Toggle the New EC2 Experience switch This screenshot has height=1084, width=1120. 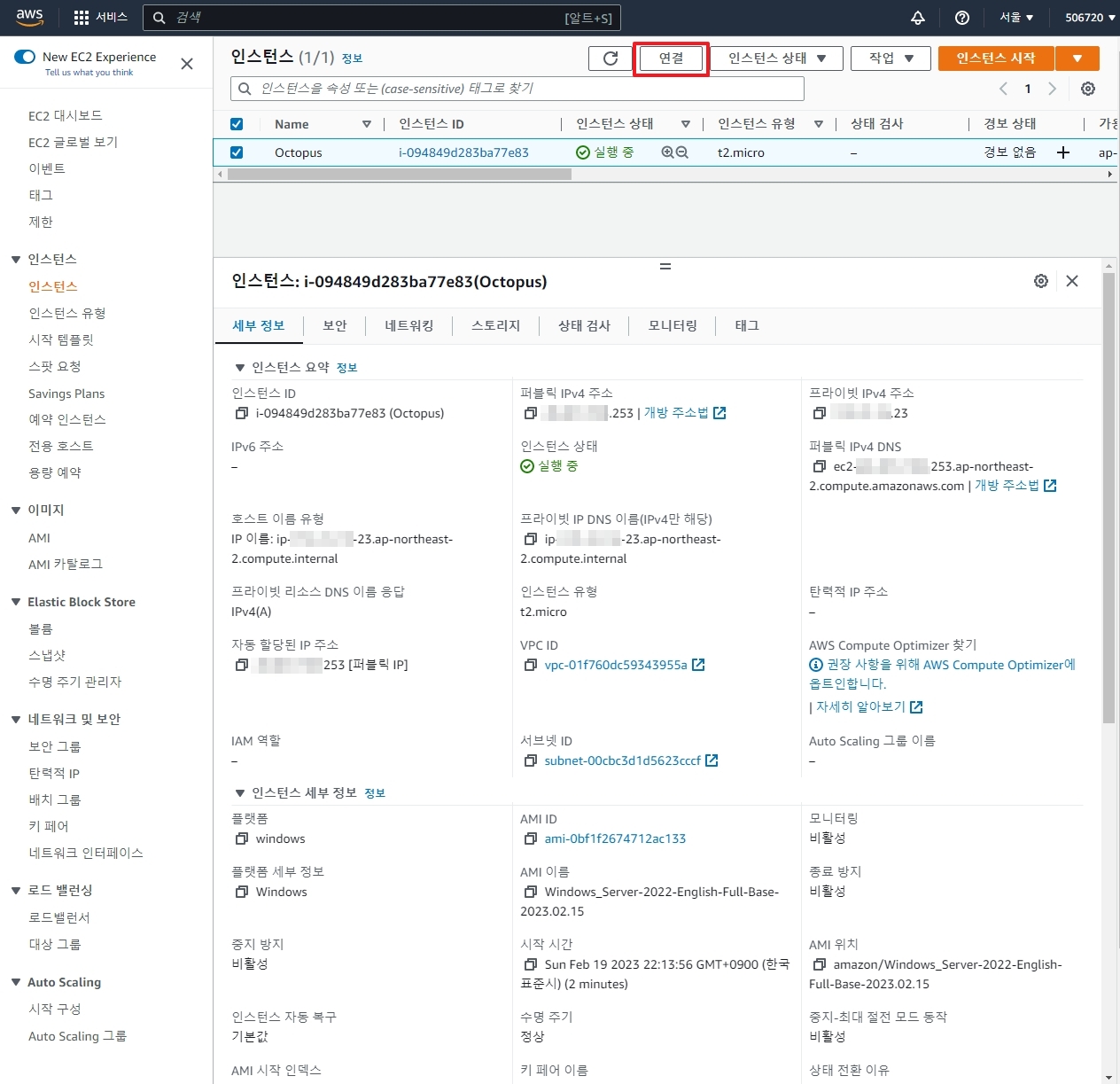(25, 57)
